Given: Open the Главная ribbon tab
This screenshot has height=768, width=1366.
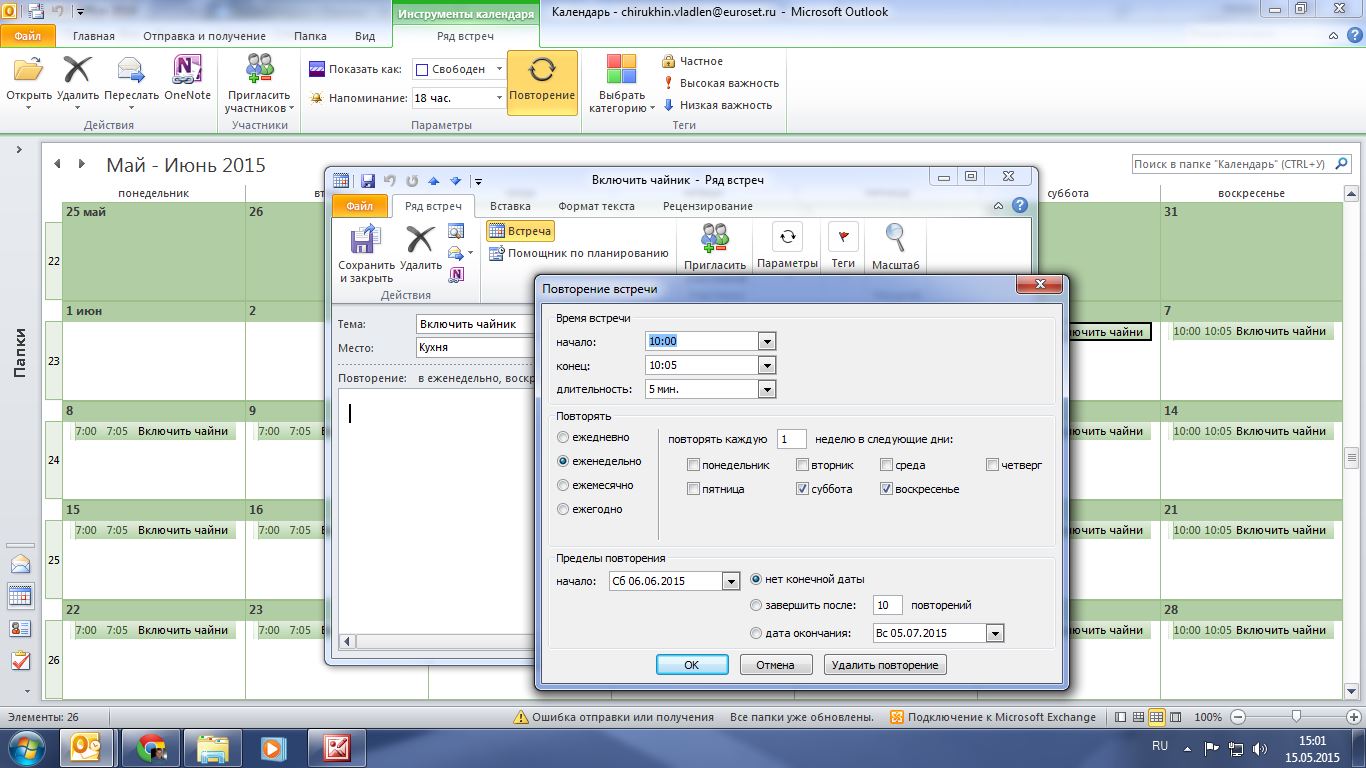Looking at the screenshot, I should (x=93, y=36).
